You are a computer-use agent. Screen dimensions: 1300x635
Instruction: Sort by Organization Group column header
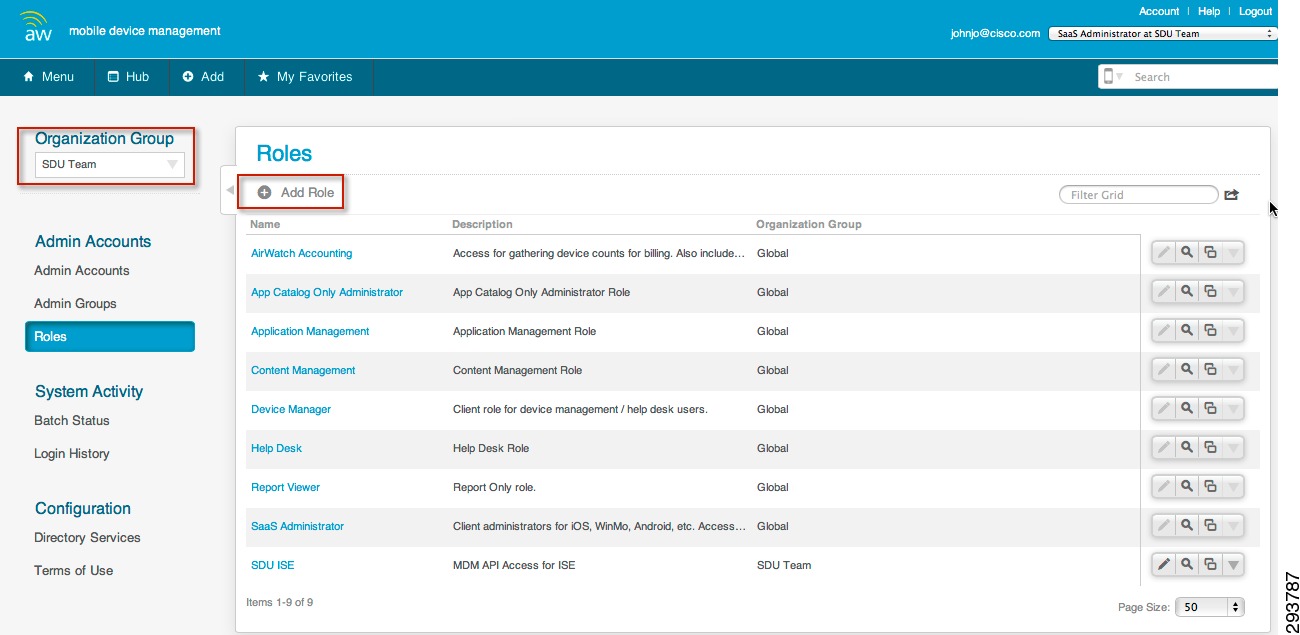pos(808,225)
